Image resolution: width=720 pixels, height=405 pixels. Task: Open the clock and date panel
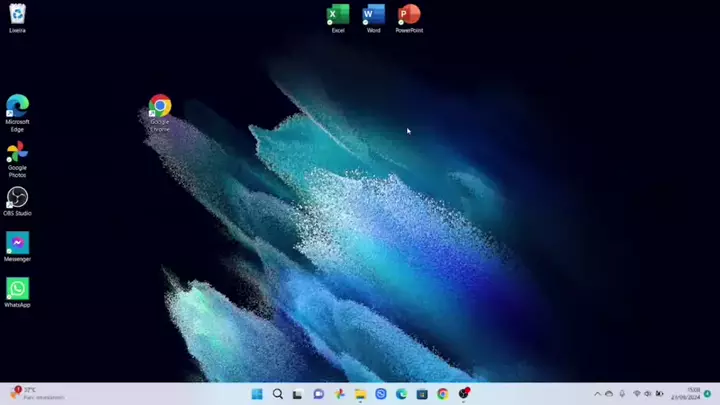coord(692,394)
